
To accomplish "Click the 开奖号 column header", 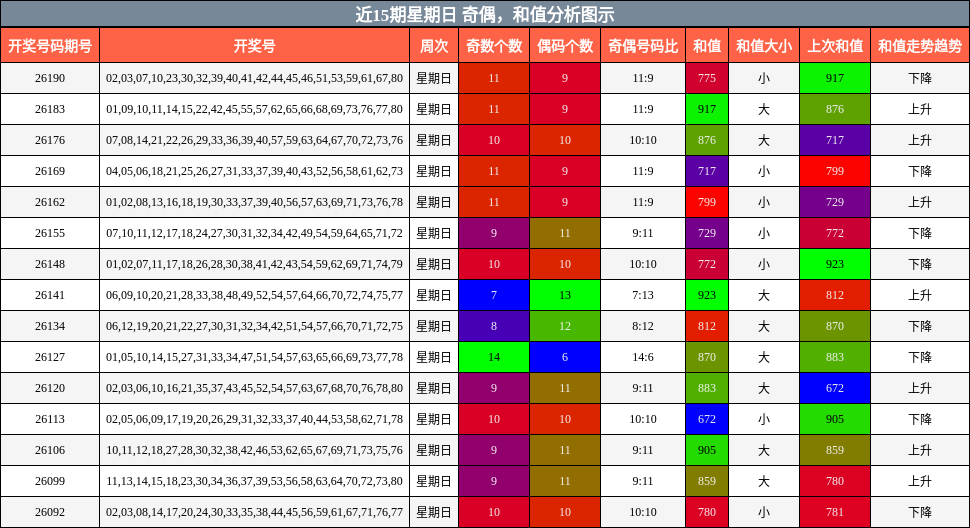I will click(x=254, y=46).
